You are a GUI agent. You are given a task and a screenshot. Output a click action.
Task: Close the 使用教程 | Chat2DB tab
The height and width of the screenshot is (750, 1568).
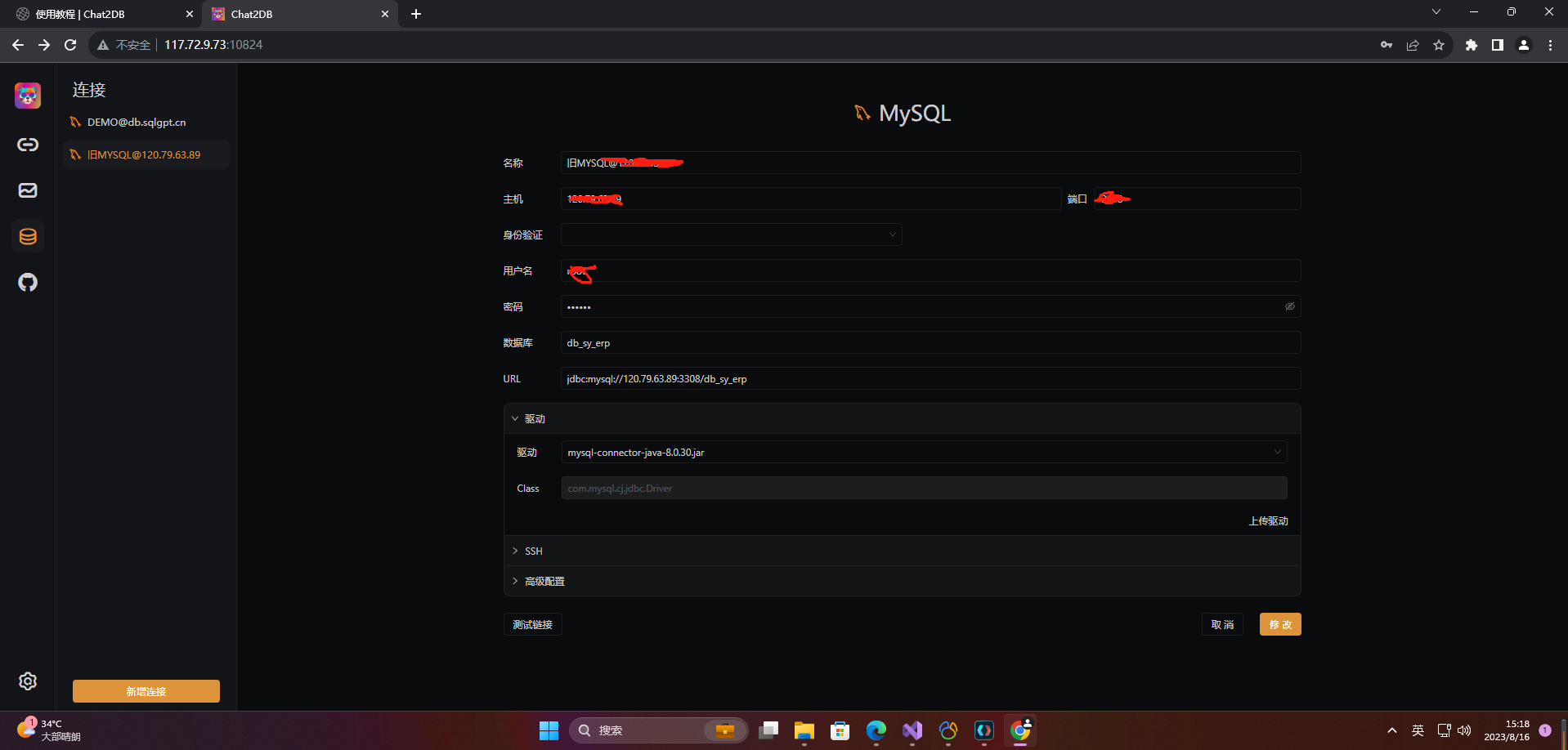click(190, 14)
